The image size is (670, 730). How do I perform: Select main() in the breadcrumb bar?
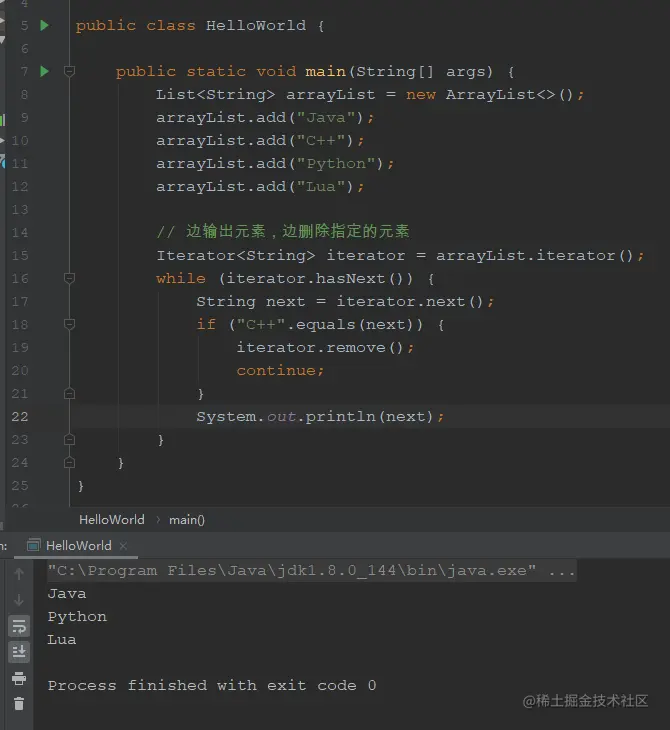point(187,520)
